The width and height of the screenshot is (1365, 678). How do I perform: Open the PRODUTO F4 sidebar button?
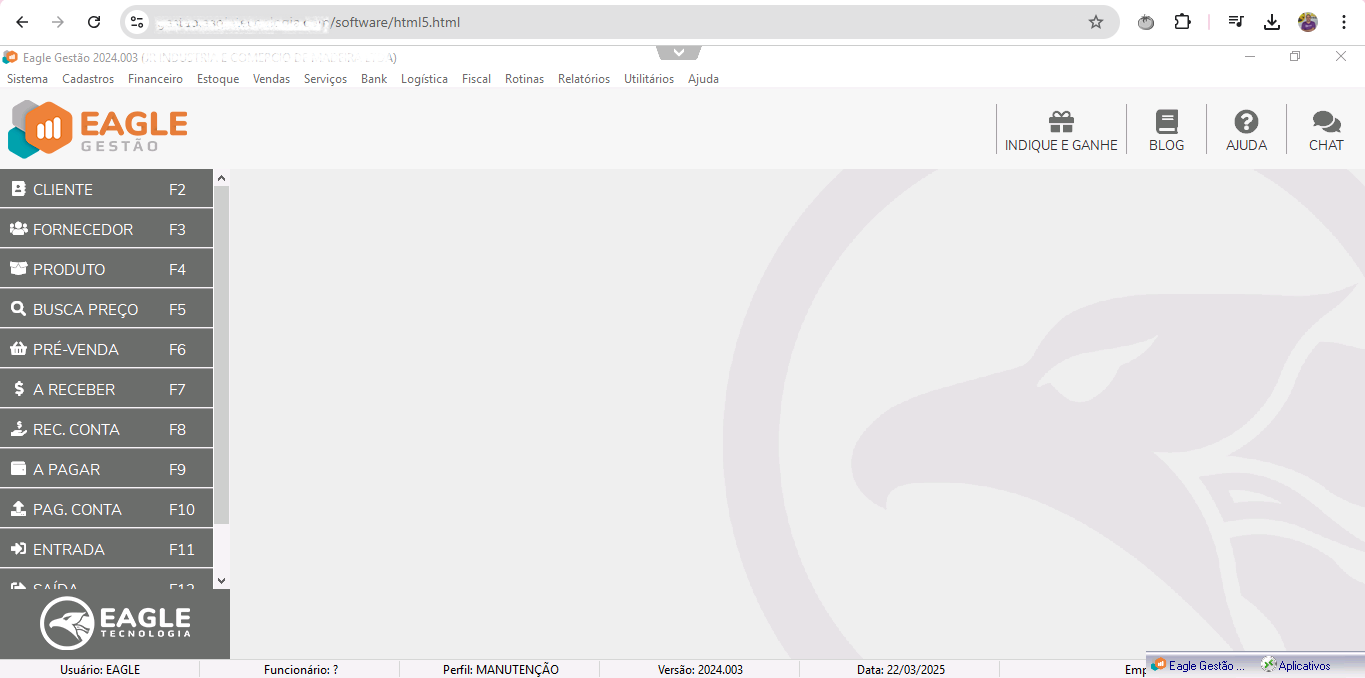[x=106, y=269]
